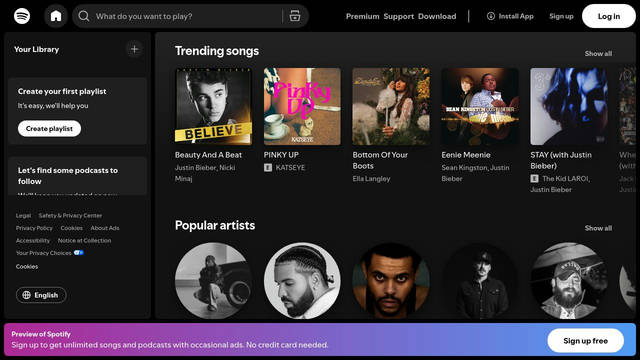Click the Legal footer link
640x360 pixels.
(23, 216)
